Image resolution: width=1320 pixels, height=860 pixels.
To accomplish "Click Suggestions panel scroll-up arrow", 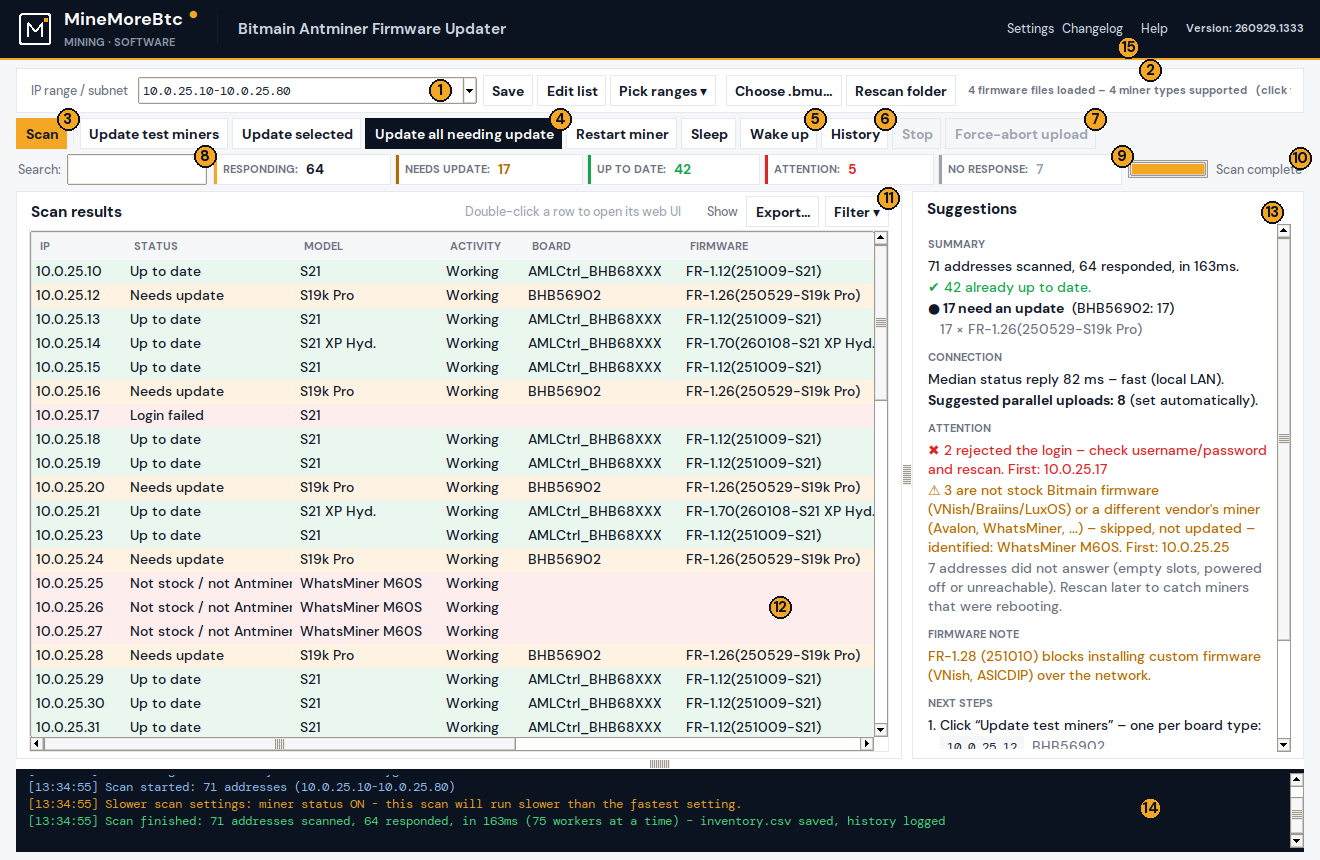I will tap(1284, 231).
